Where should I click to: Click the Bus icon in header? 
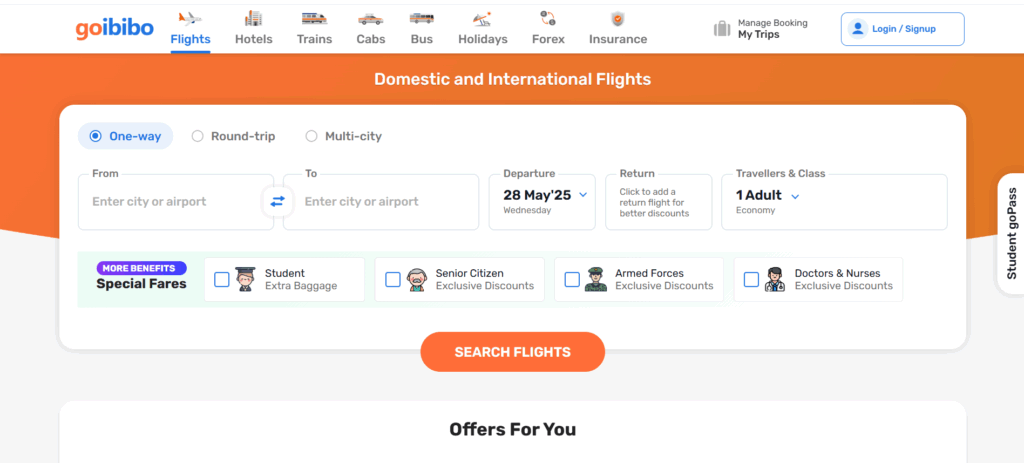point(421,18)
